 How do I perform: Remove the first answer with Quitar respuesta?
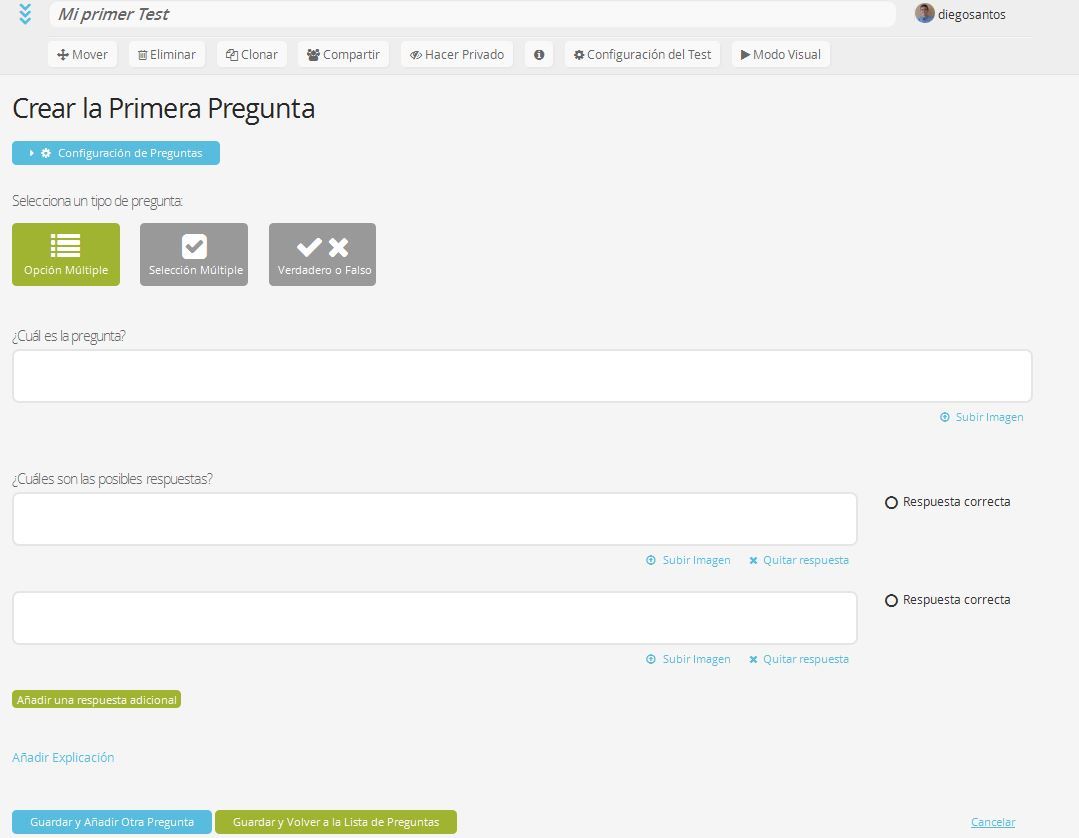(799, 560)
